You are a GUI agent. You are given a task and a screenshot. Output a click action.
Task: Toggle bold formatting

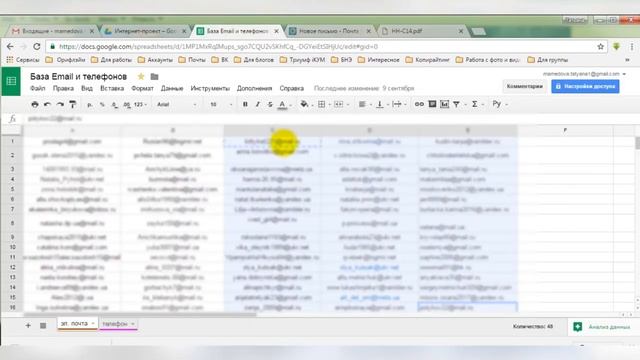245,104
